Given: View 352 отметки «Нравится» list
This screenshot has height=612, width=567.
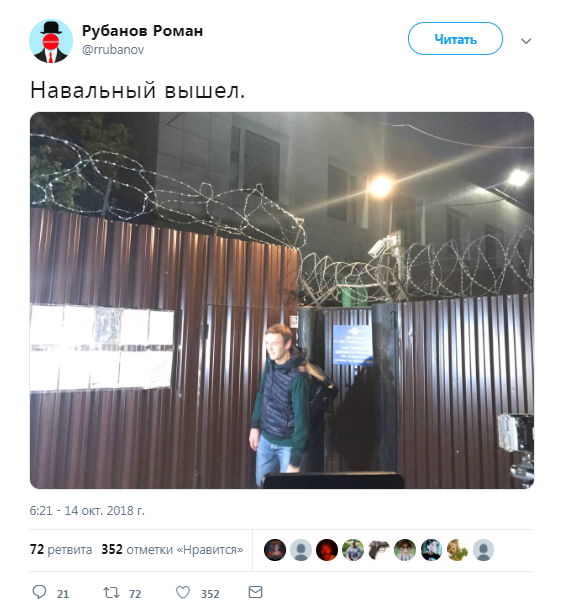Looking at the screenshot, I should click(x=172, y=550).
